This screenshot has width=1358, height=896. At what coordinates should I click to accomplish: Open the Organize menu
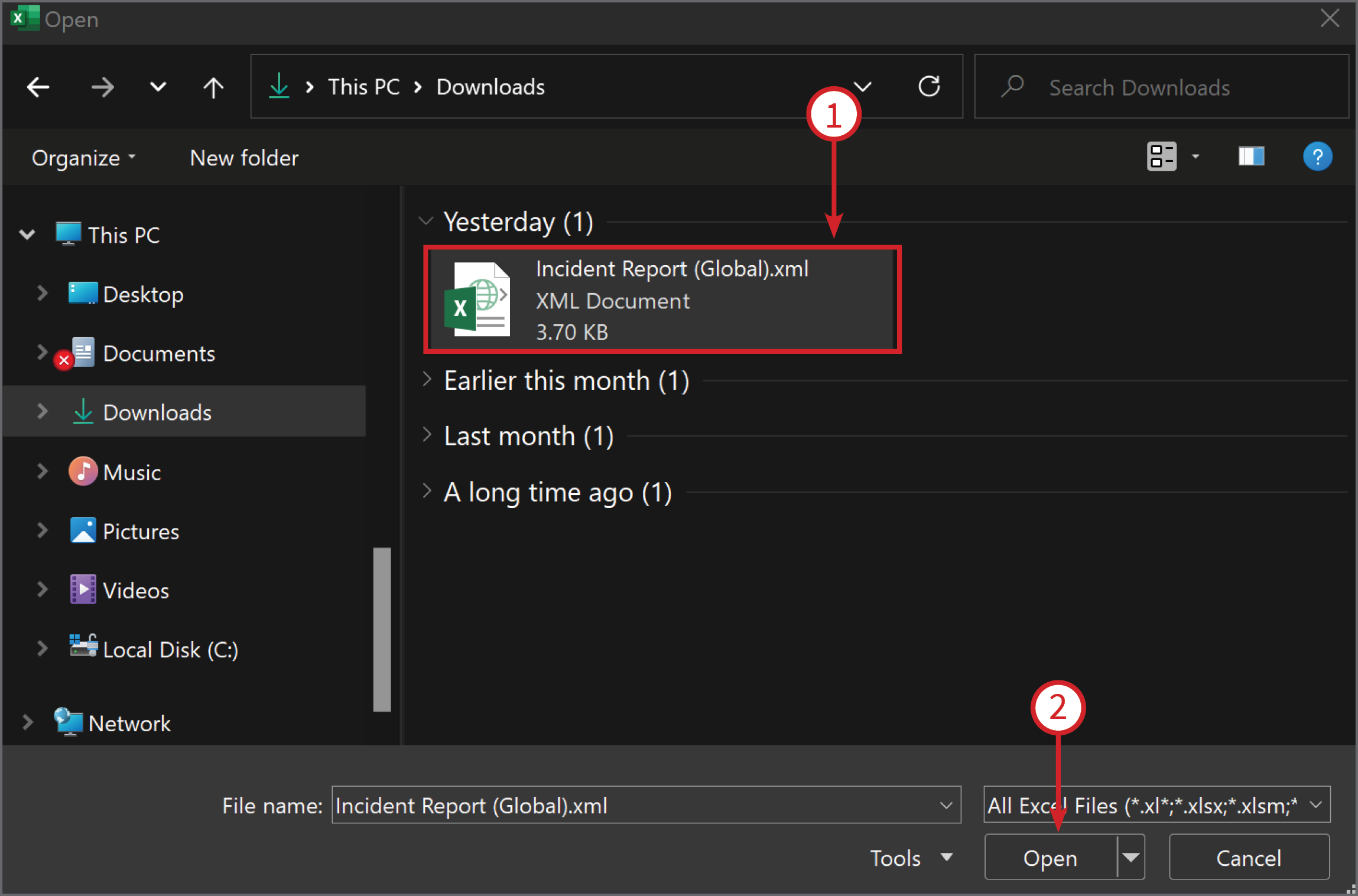point(83,158)
